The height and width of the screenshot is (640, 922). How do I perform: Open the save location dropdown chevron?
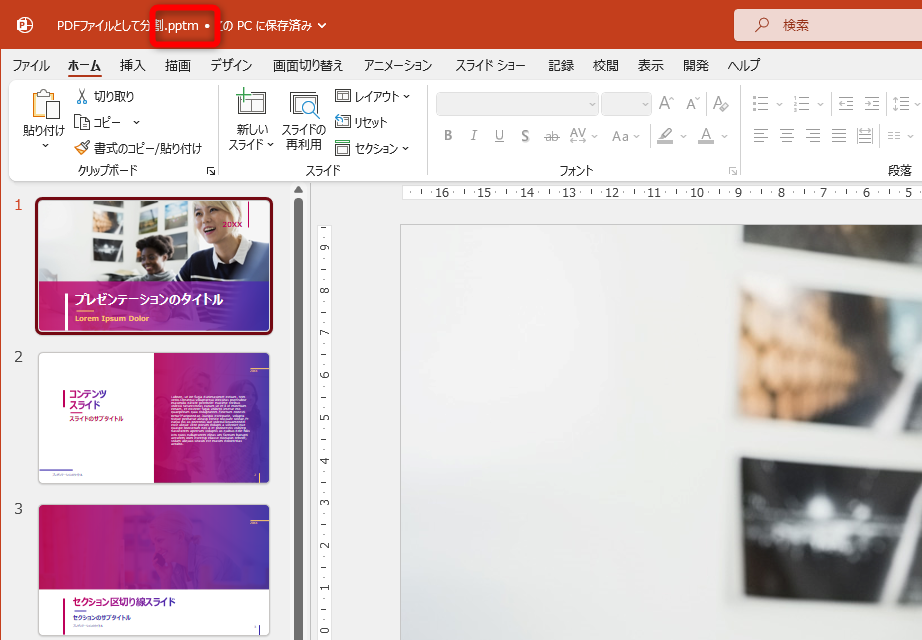coord(322,25)
